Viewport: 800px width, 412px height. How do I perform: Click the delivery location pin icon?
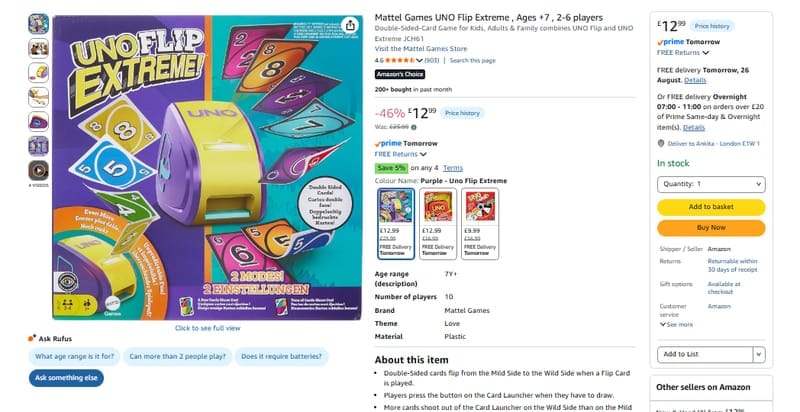[x=661, y=144]
